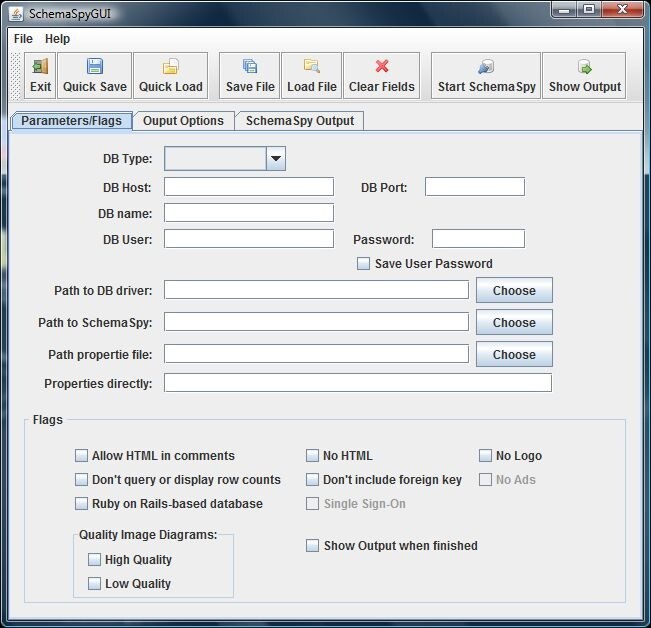Click the DB Port input field
Viewport: 651px width, 628px height.
[x=475, y=187]
